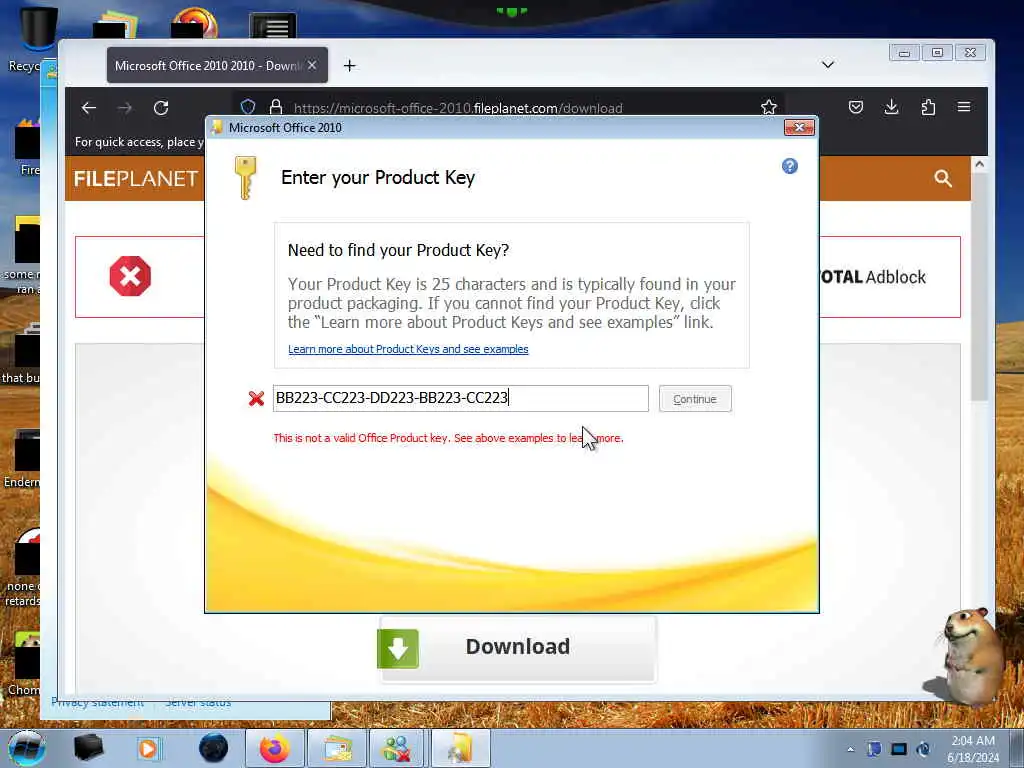
Task: Reload the page in Firefox
Action: (x=161, y=108)
